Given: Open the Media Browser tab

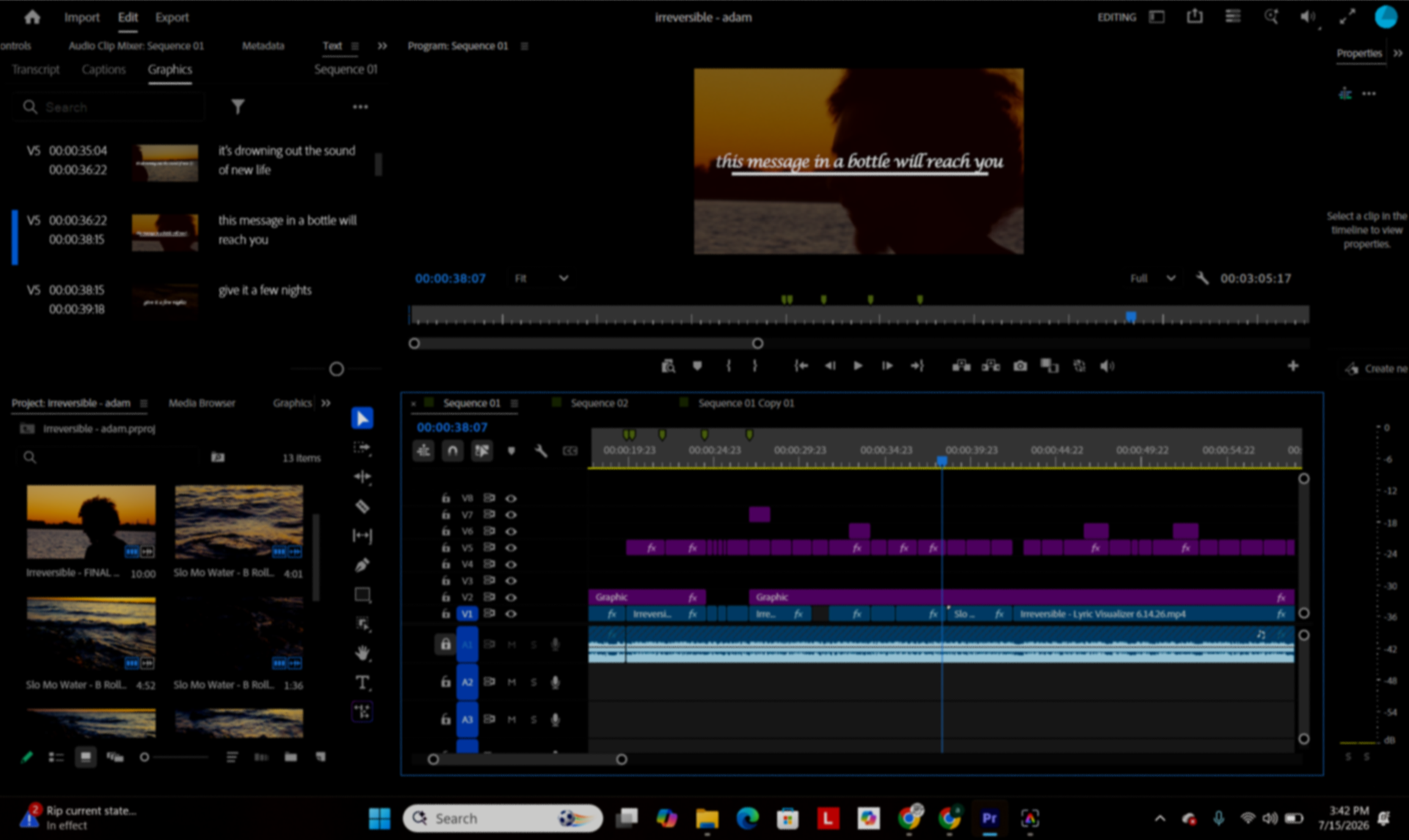Looking at the screenshot, I should point(202,403).
